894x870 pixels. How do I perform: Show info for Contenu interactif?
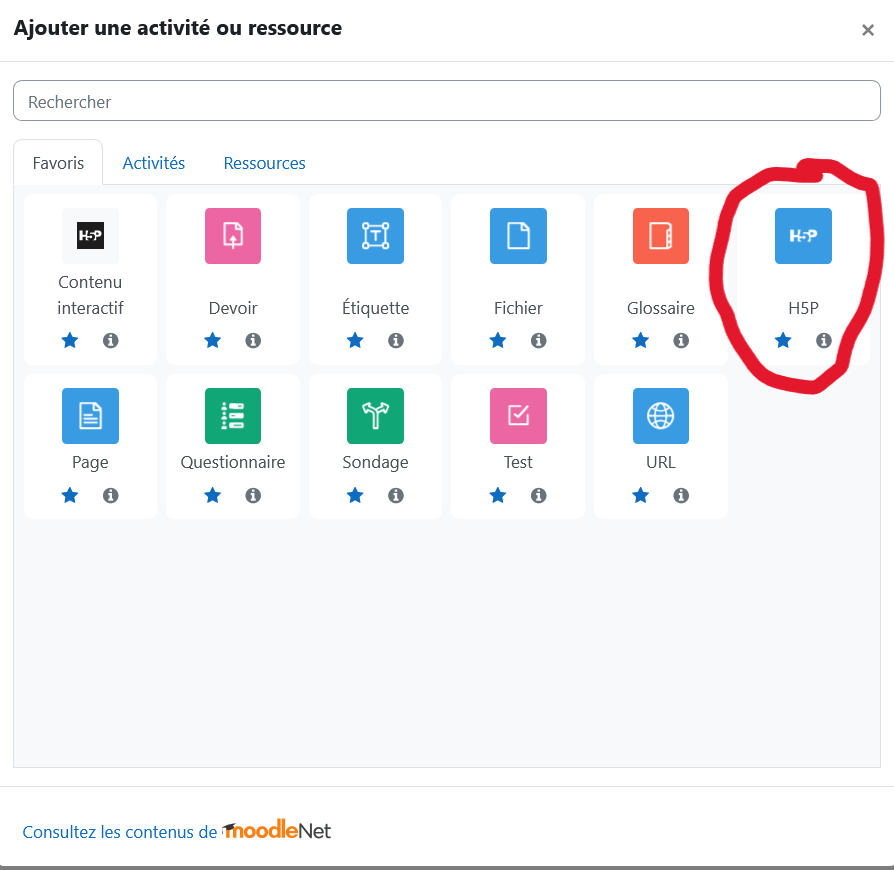pyautogui.click(x=111, y=340)
